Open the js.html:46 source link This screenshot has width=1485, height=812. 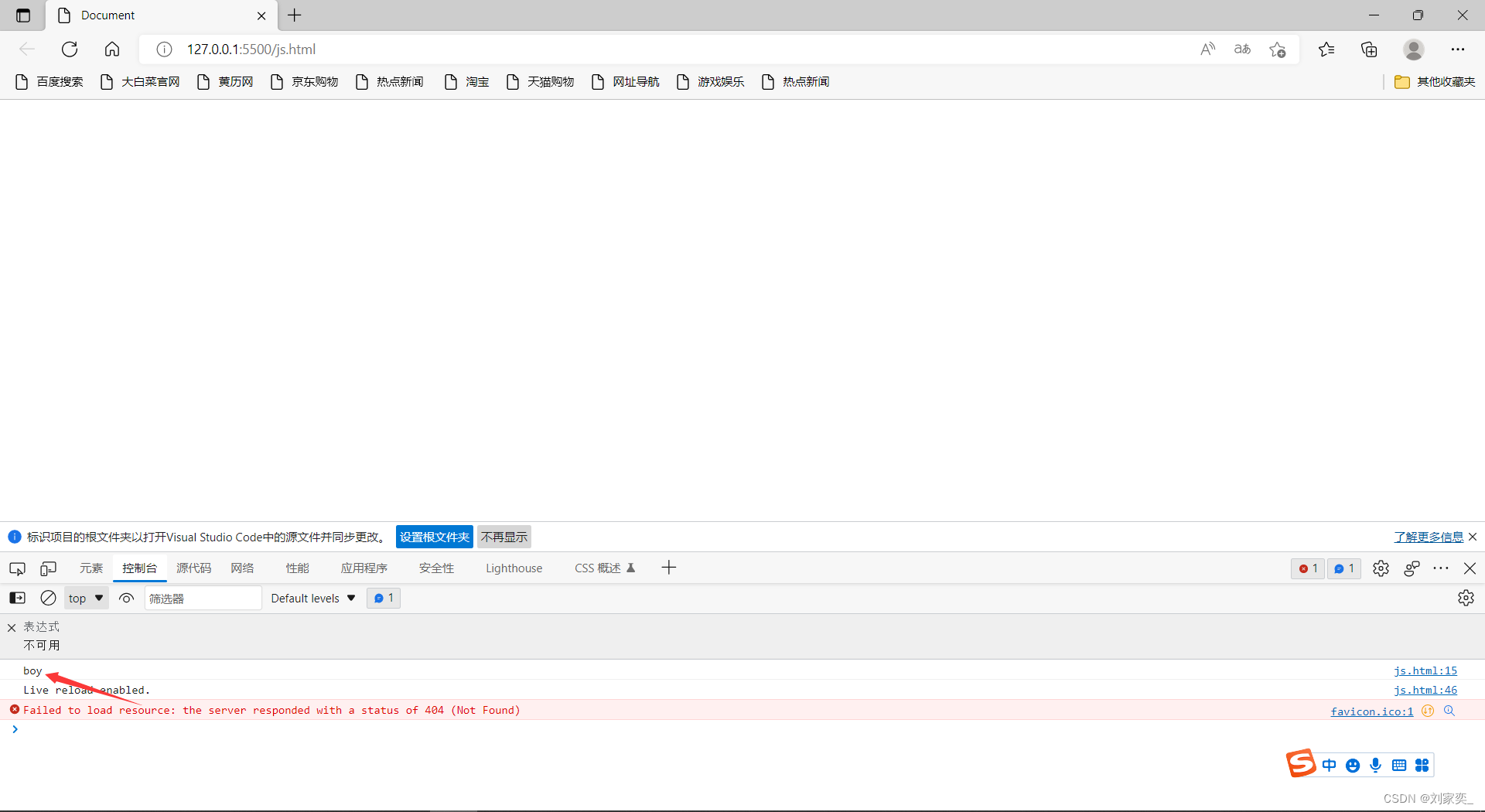[x=1425, y=690]
